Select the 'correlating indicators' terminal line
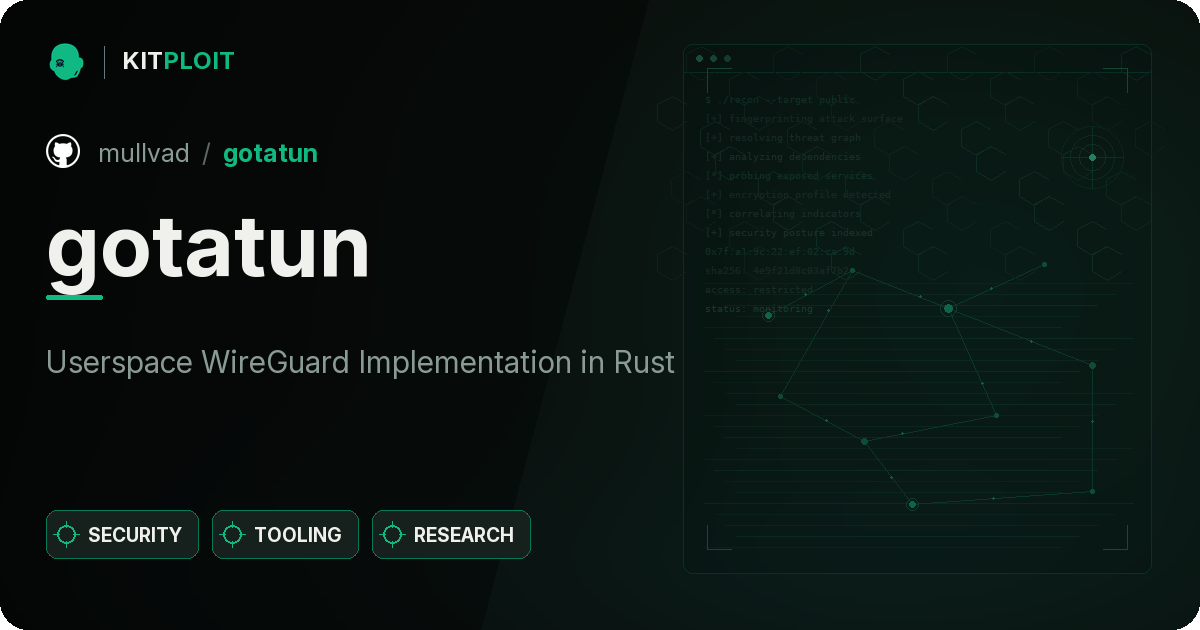 pos(783,214)
